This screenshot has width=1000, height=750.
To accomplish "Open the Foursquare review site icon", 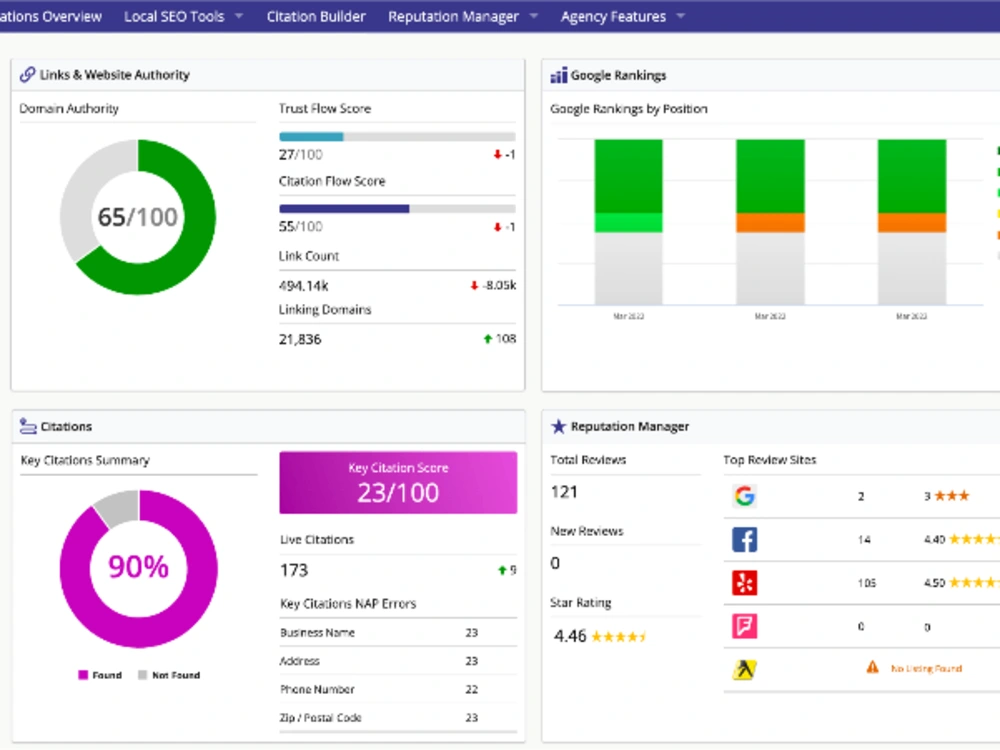I will pos(744,626).
